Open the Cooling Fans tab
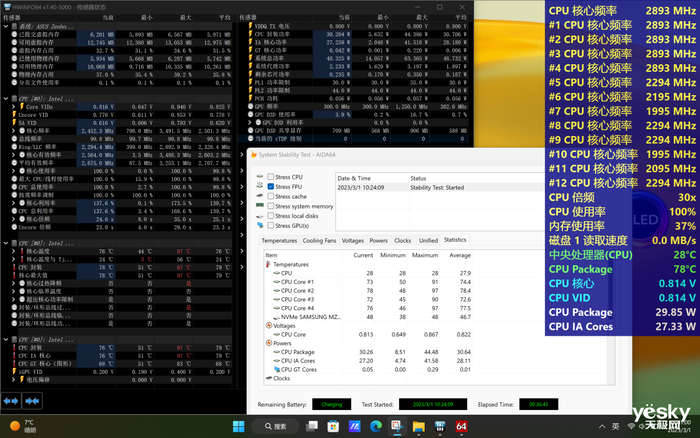This screenshot has width=700, height=438. coord(319,240)
